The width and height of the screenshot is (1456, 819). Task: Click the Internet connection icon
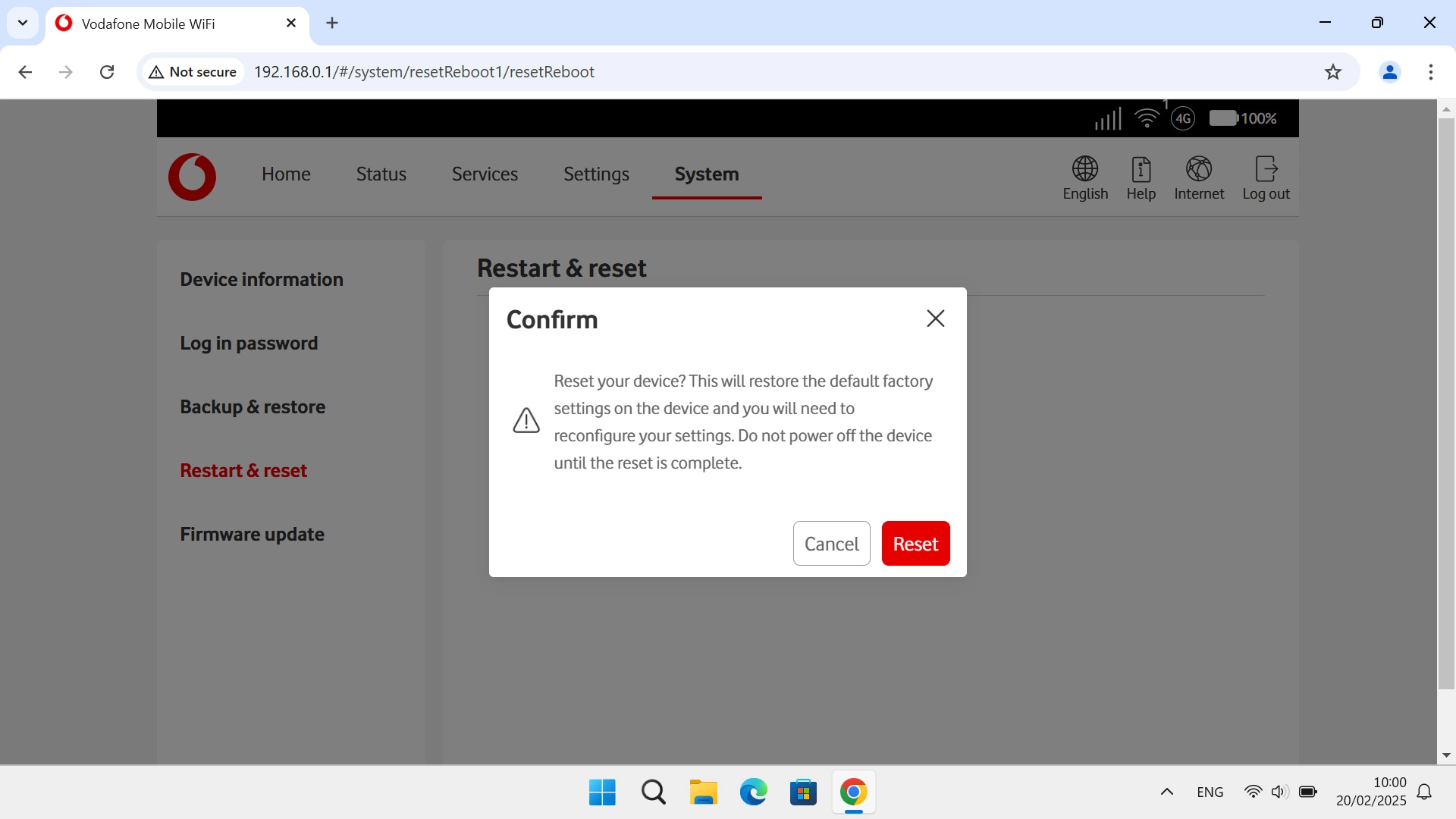pos(1198,168)
